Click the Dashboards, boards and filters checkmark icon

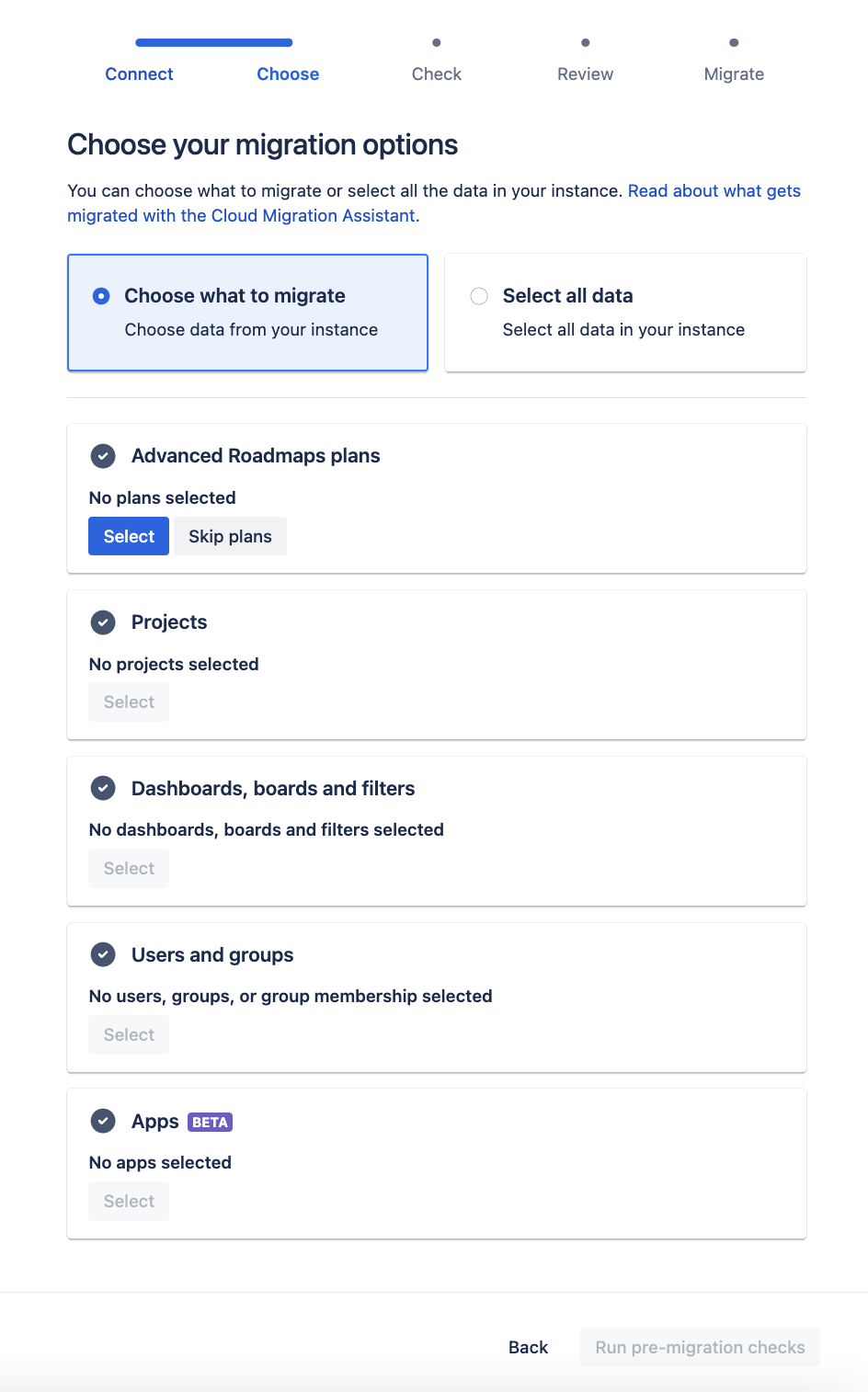click(103, 789)
